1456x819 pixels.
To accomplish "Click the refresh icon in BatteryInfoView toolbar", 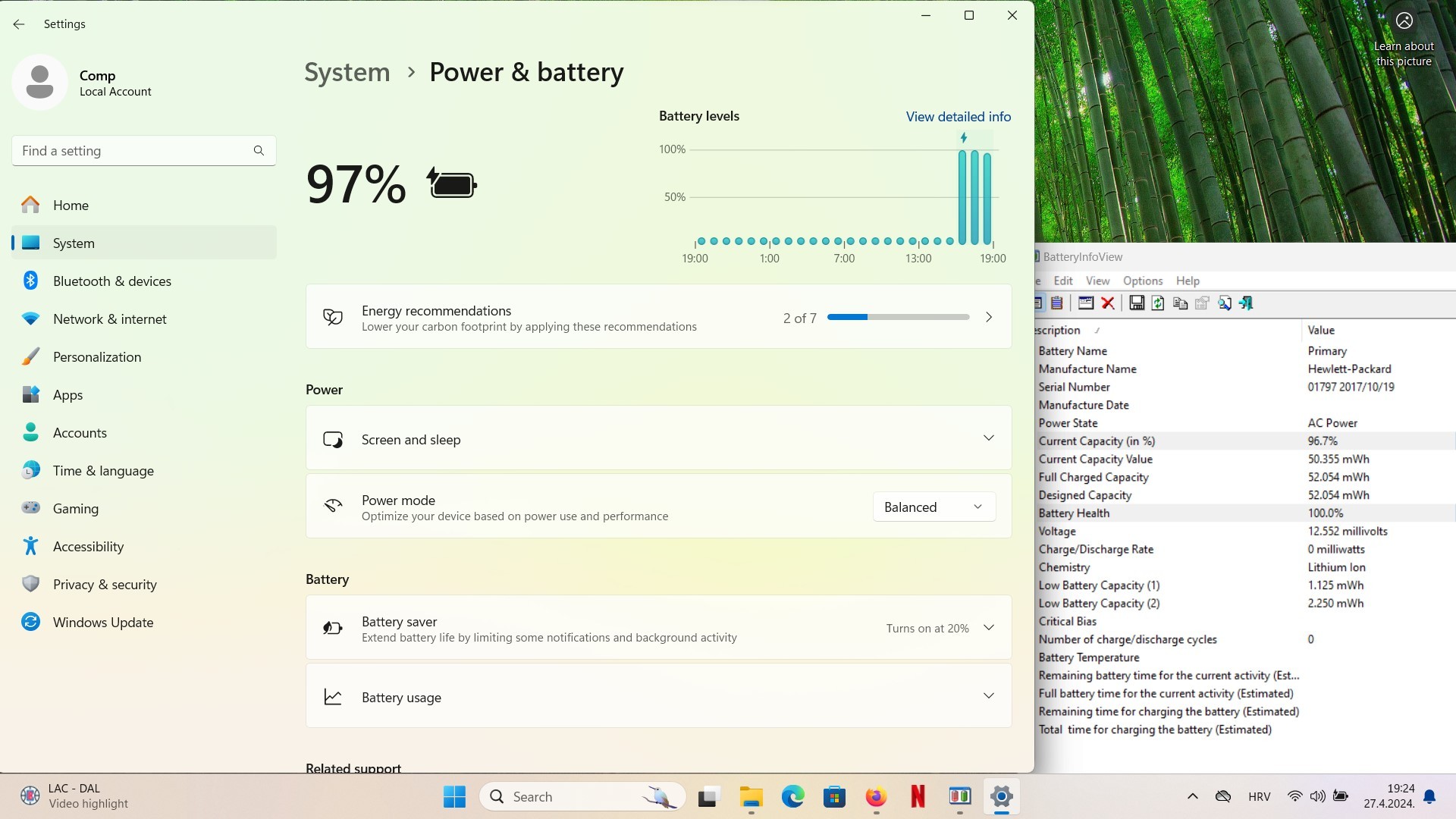I will pyautogui.click(x=1158, y=303).
